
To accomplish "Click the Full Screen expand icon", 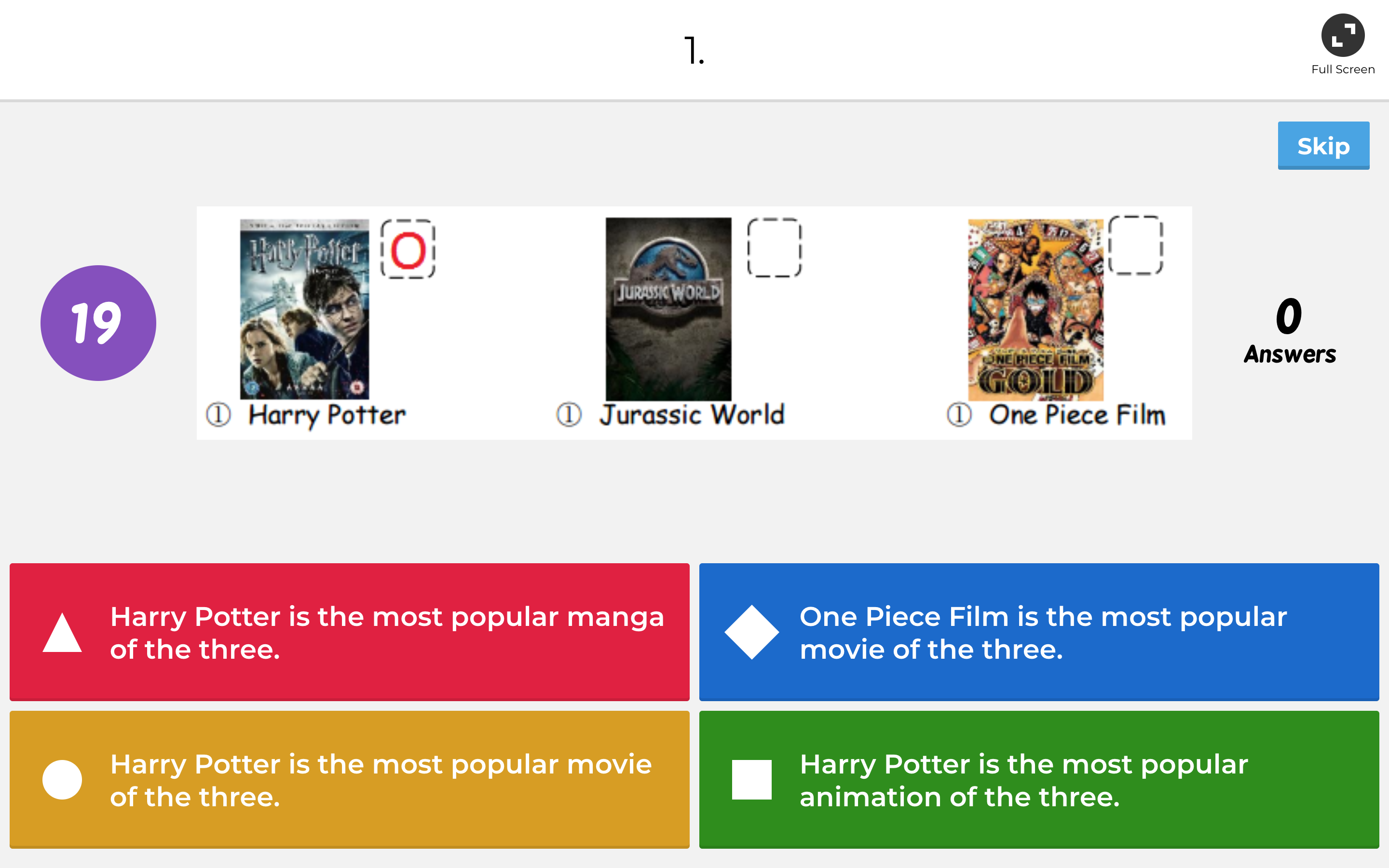I will 1343,36.
